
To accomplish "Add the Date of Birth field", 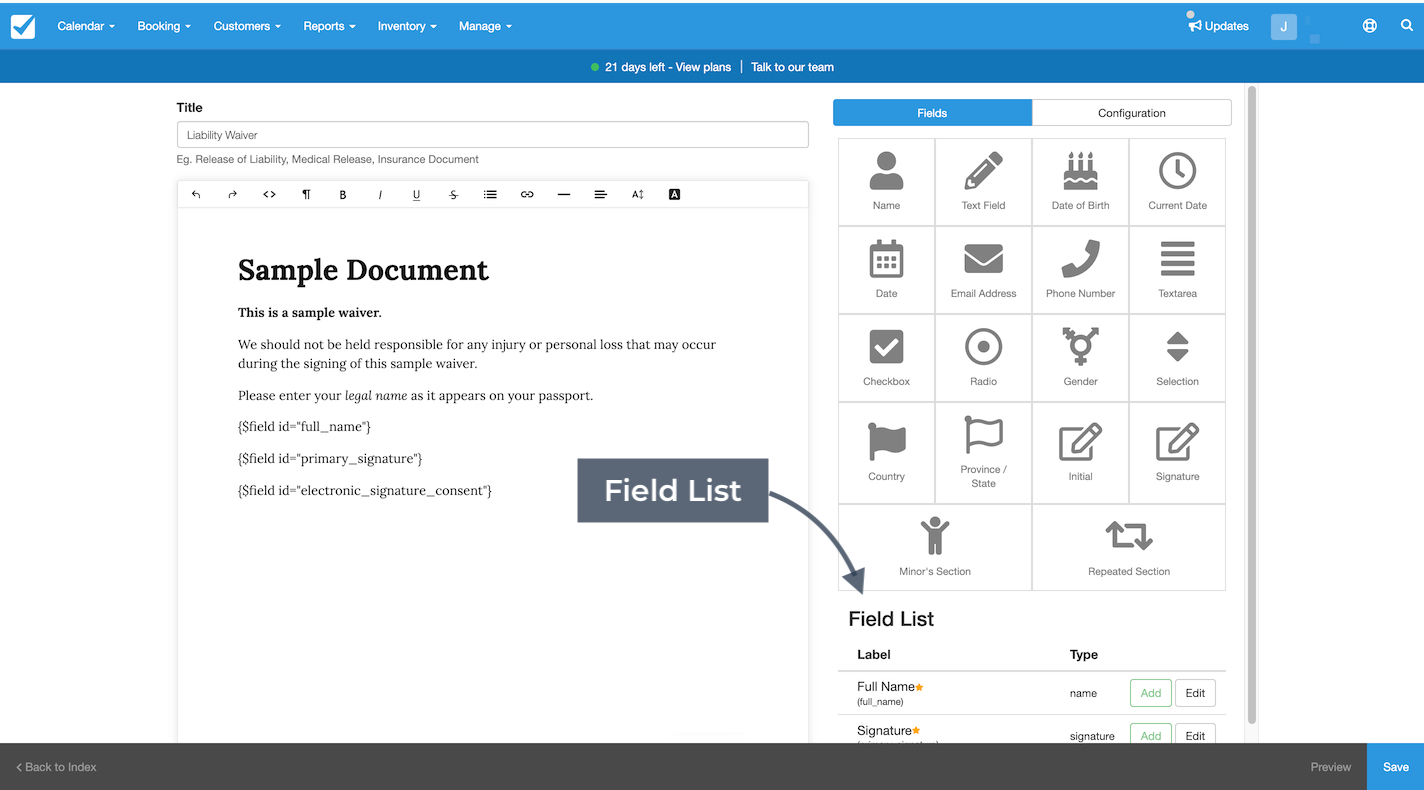I will click(x=1080, y=182).
